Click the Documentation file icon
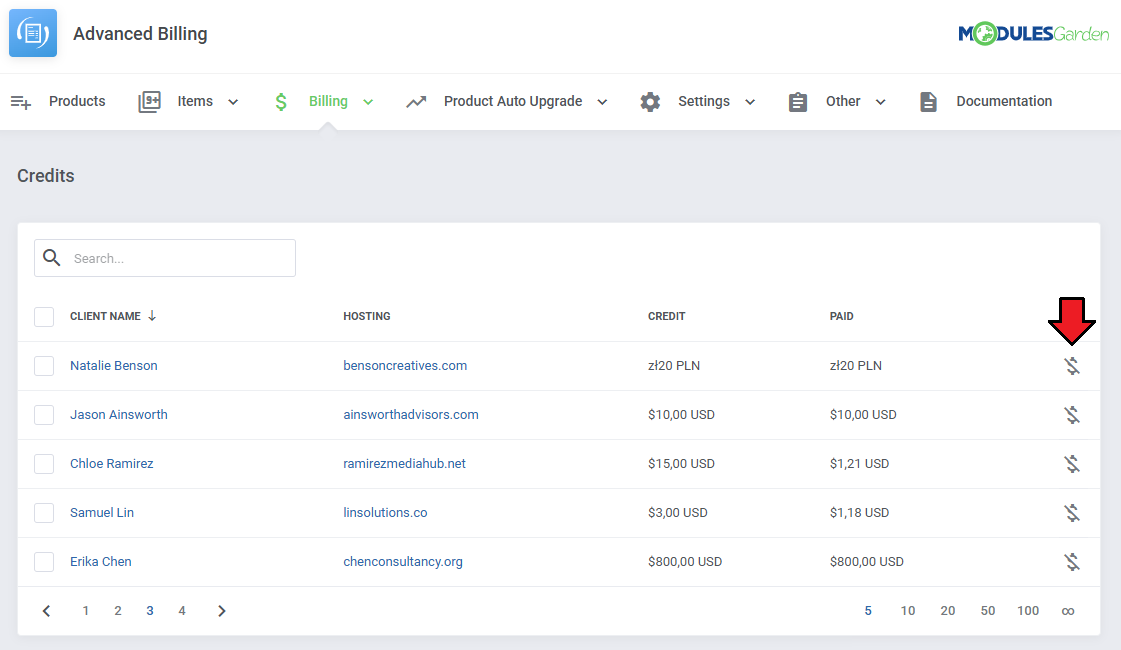The height and width of the screenshot is (650, 1121). [x=928, y=102]
